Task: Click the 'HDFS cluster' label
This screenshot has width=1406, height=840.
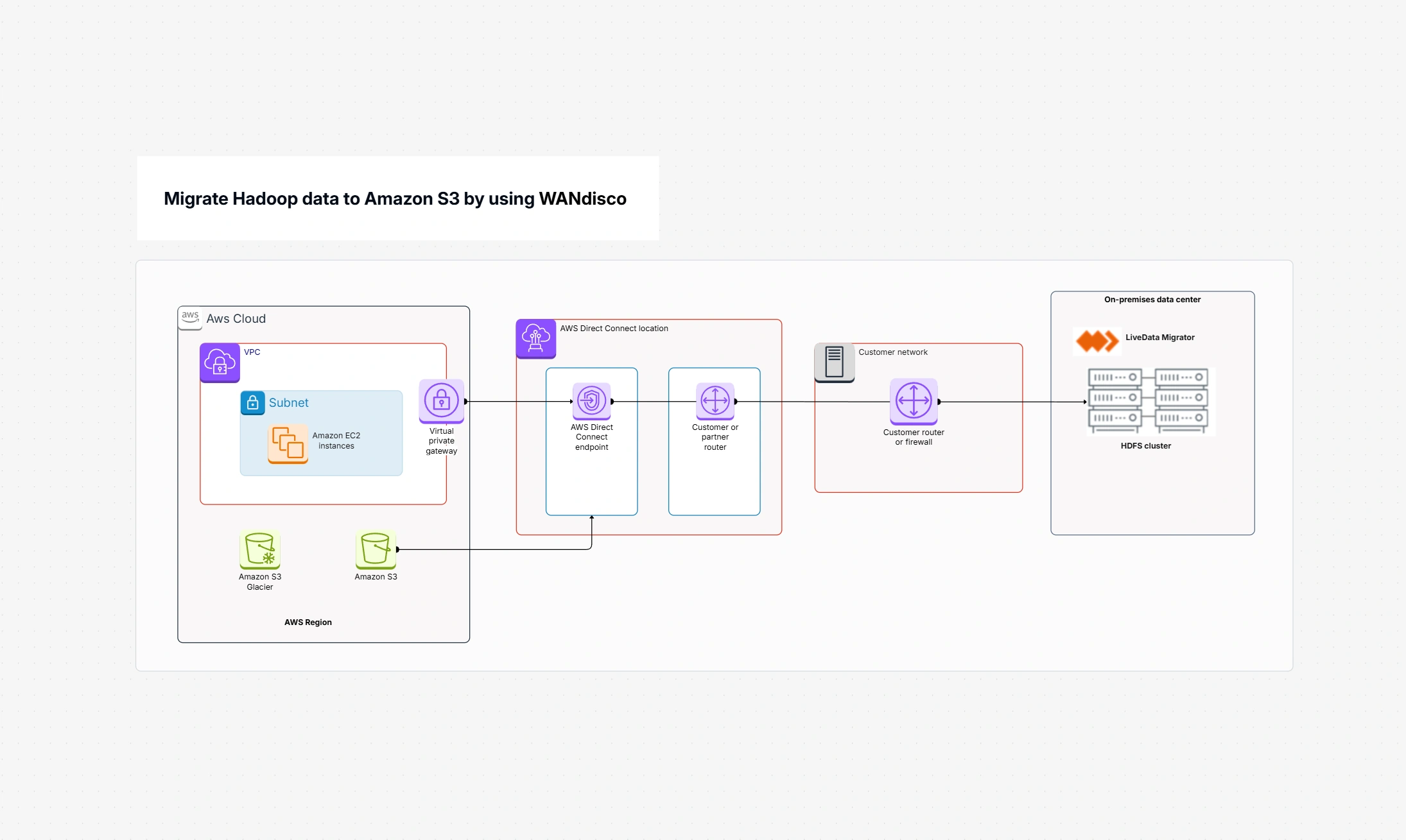Action: click(1146, 446)
